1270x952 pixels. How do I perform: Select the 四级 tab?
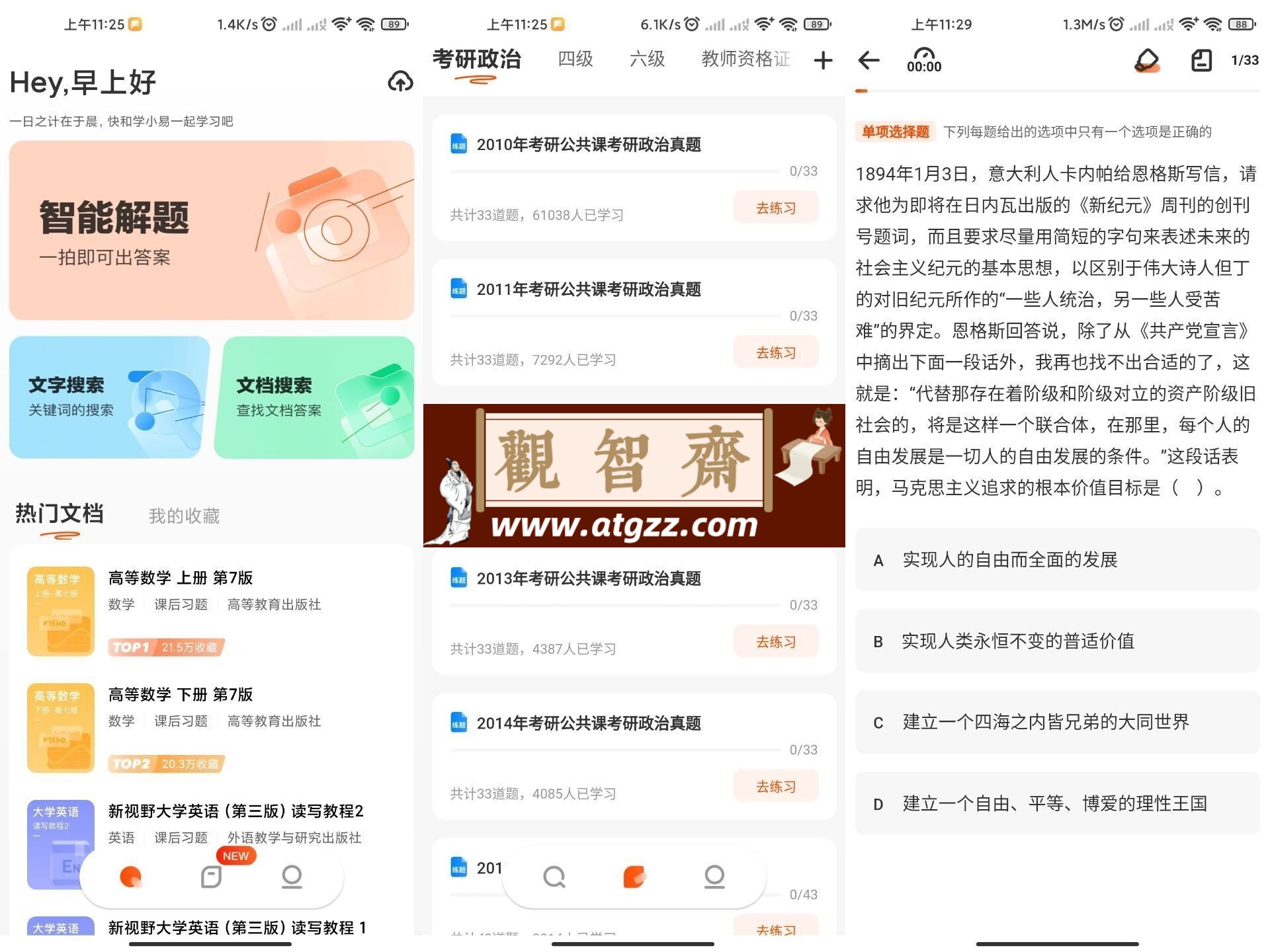(575, 59)
